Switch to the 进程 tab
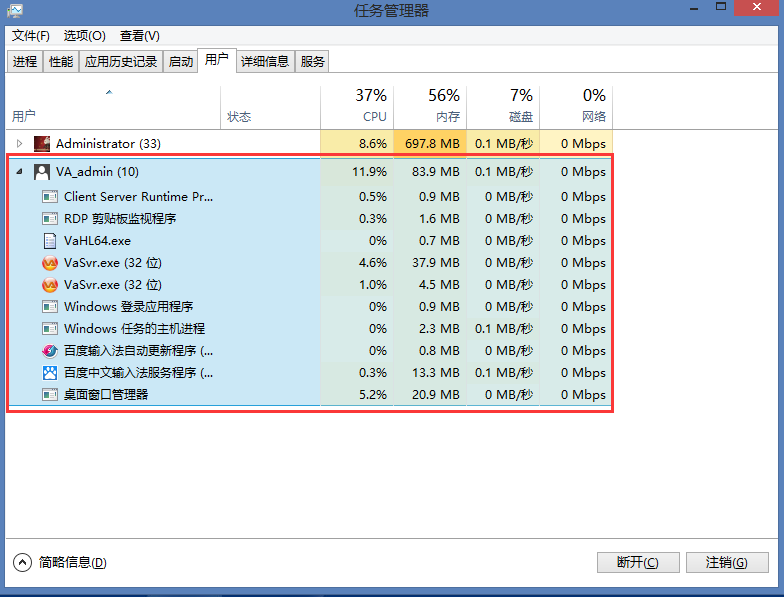This screenshot has width=784, height=597. coord(25,62)
